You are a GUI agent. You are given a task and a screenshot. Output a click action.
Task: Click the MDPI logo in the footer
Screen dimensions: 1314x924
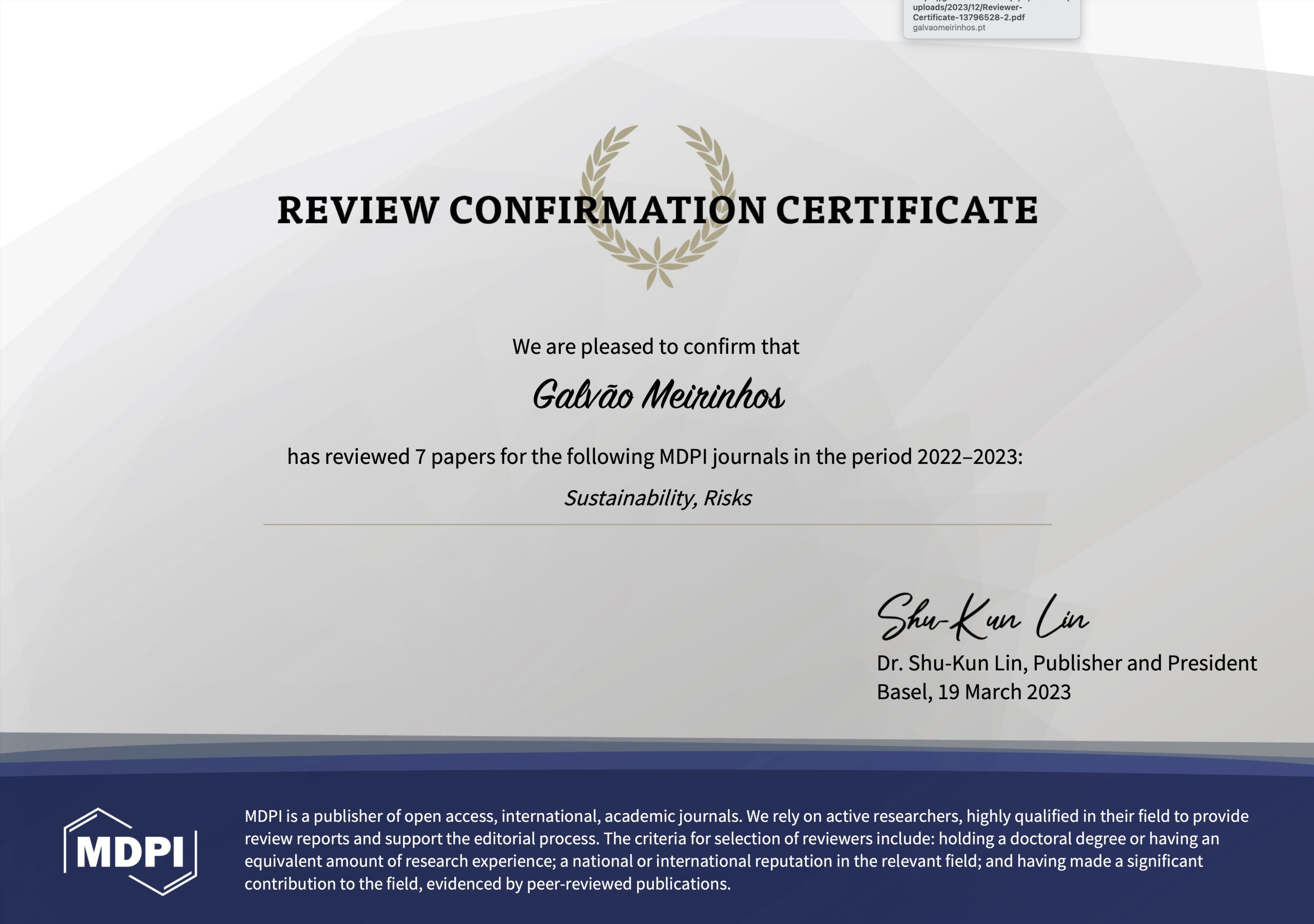point(130,851)
